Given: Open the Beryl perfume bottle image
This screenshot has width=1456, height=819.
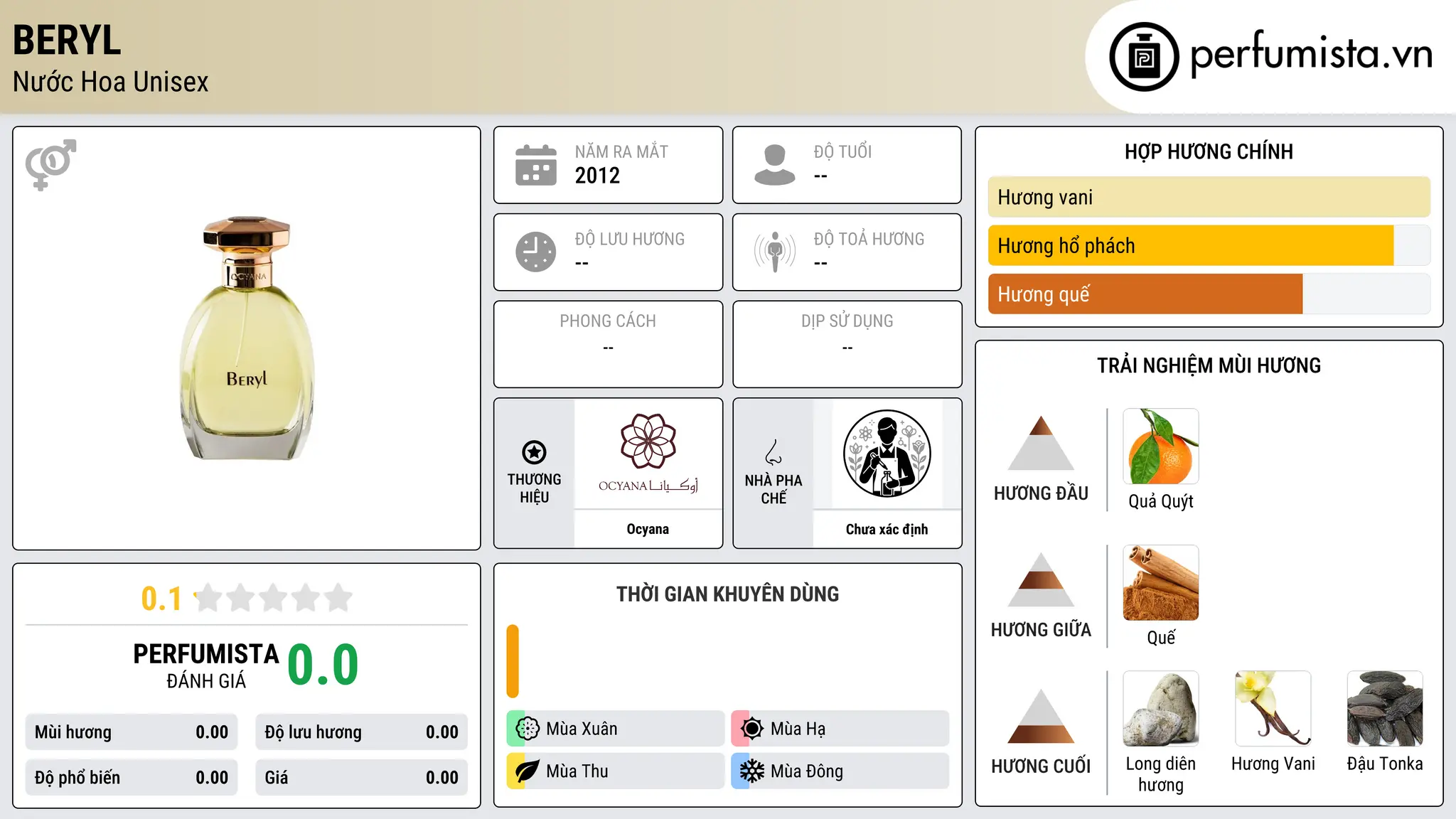Looking at the screenshot, I should pyautogui.click(x=247, y=338).
